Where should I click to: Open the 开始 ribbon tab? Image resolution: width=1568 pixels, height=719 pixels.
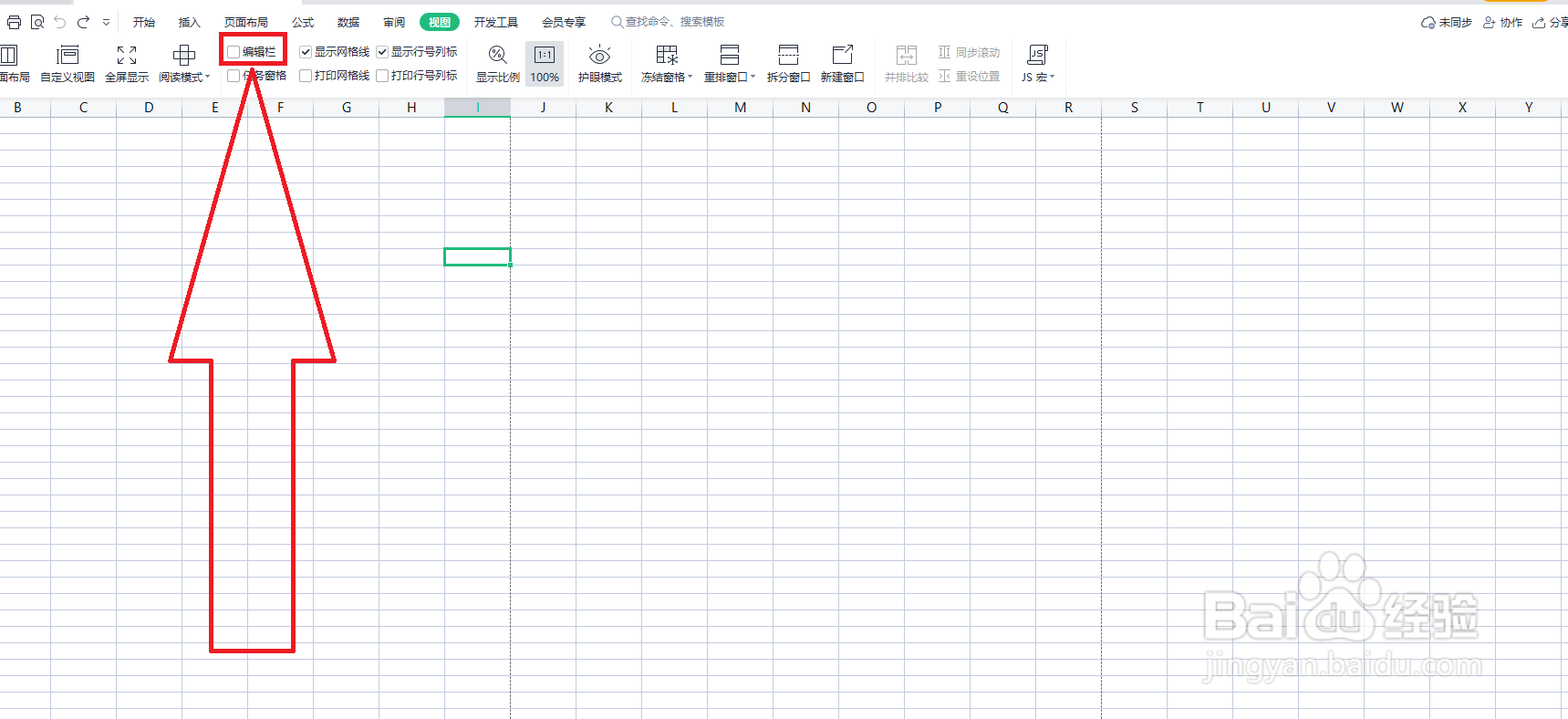point(144,22)
